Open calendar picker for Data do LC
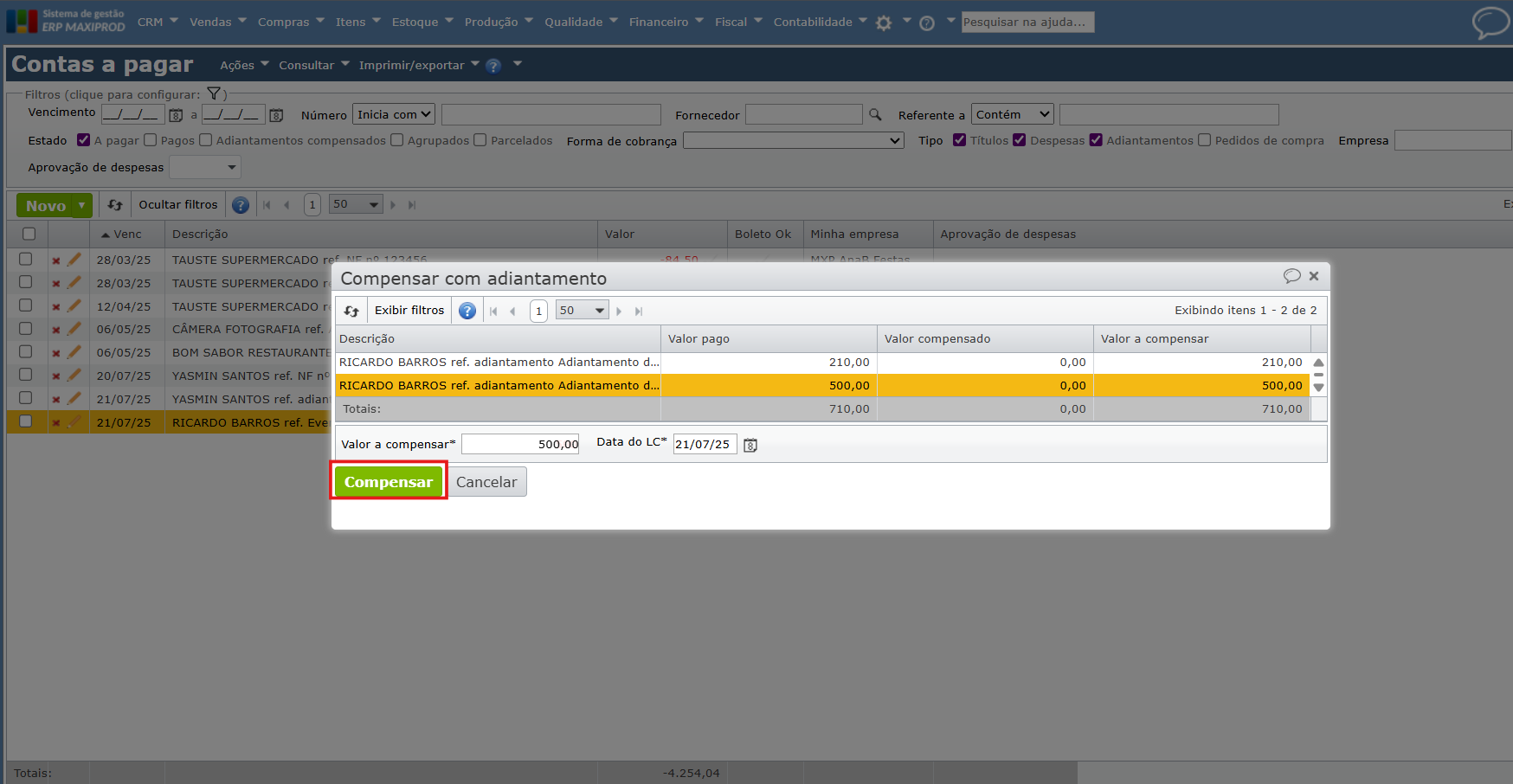1513x784 pixels. (750, 445)
